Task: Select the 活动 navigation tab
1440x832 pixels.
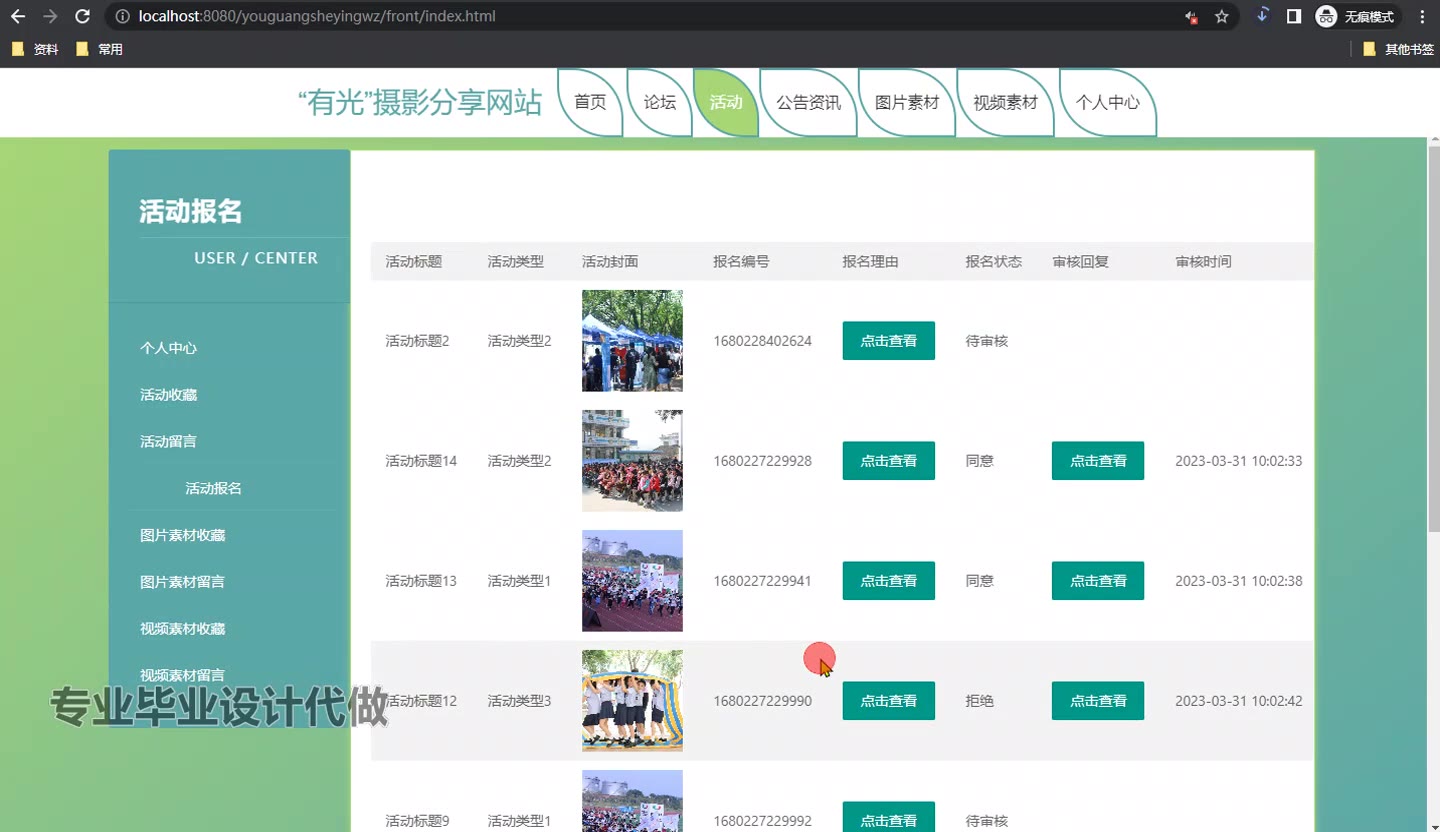Action: (726, 102)
